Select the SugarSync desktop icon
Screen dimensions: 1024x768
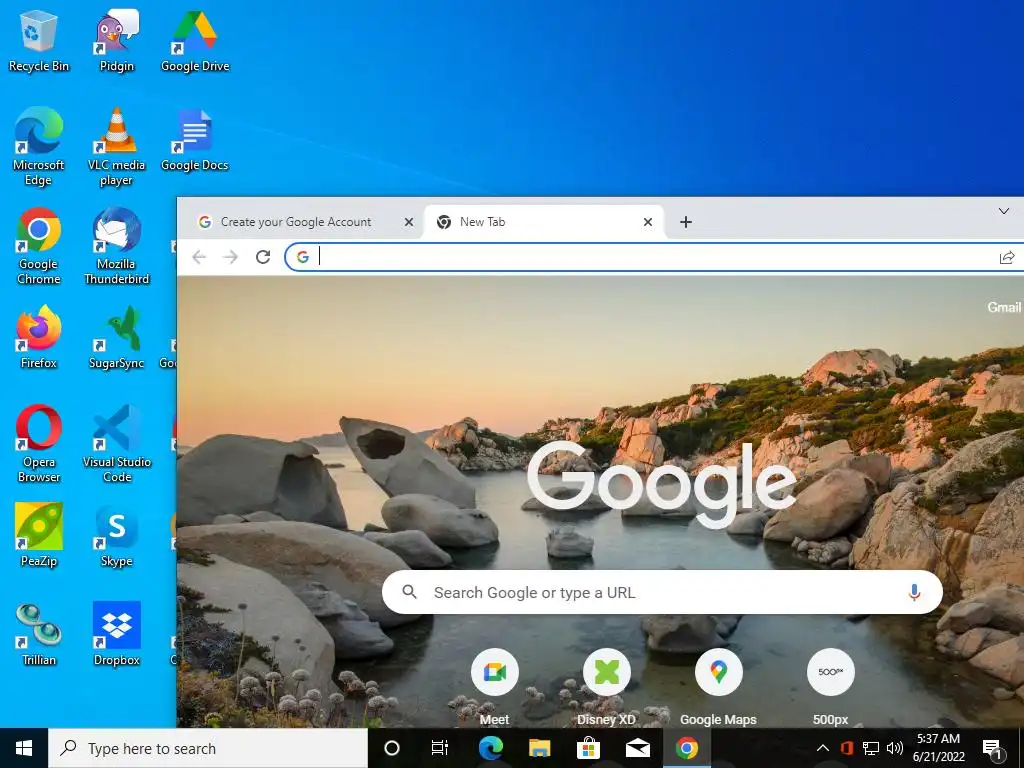coord(116,338)
